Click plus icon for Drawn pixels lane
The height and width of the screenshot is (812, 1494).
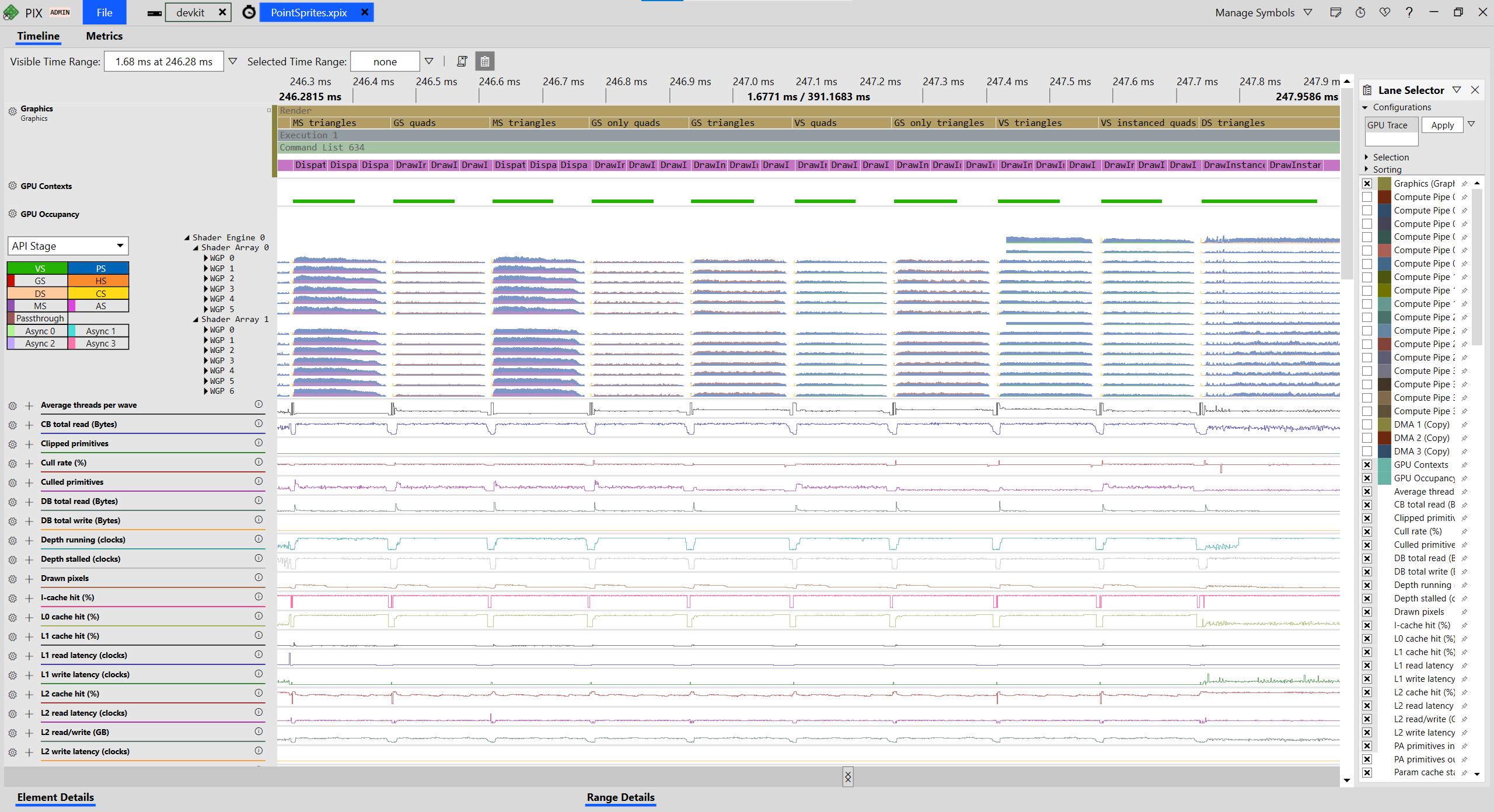29,579
